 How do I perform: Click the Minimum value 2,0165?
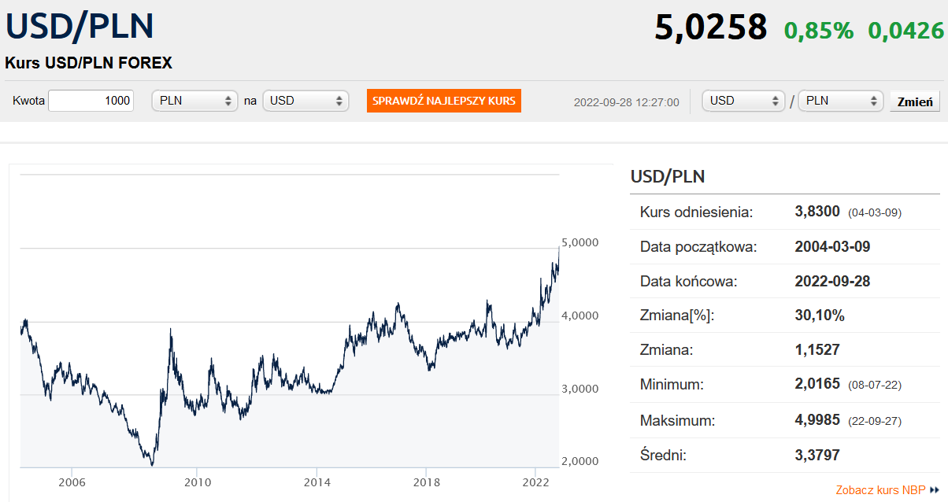tap(818, 385)
